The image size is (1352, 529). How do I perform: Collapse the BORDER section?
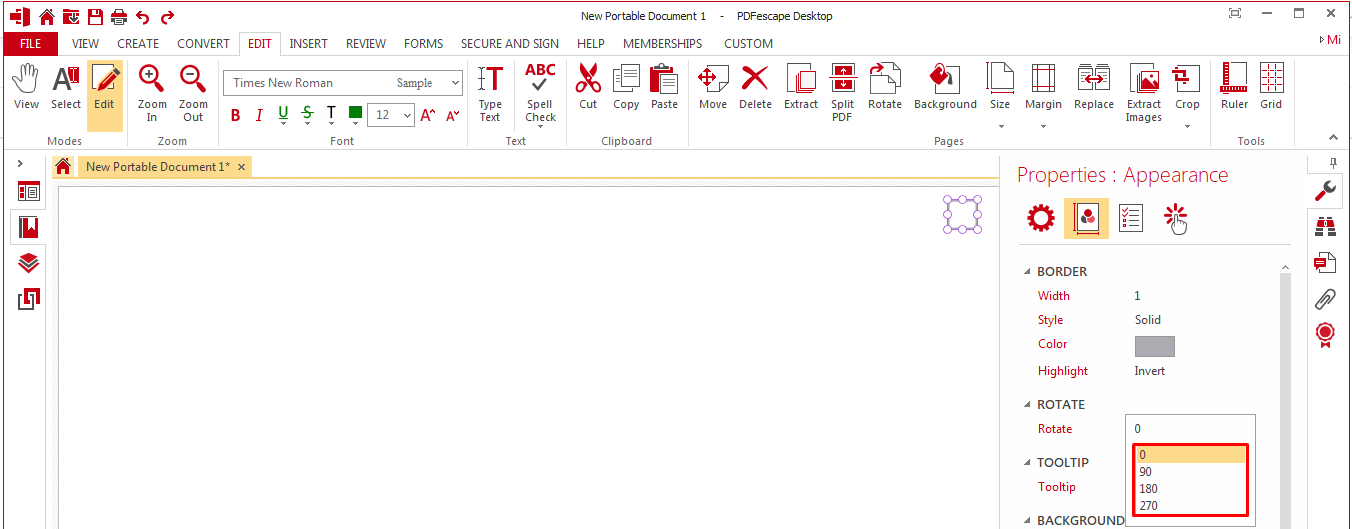click(1026, 272)
